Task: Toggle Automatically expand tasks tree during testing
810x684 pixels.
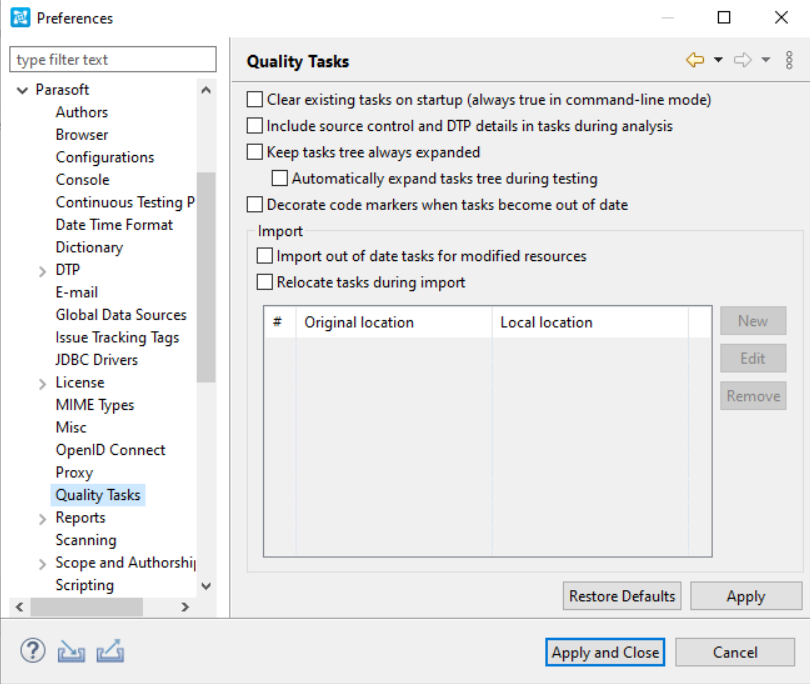Action: pyautogui.click(x=279, y=178)
